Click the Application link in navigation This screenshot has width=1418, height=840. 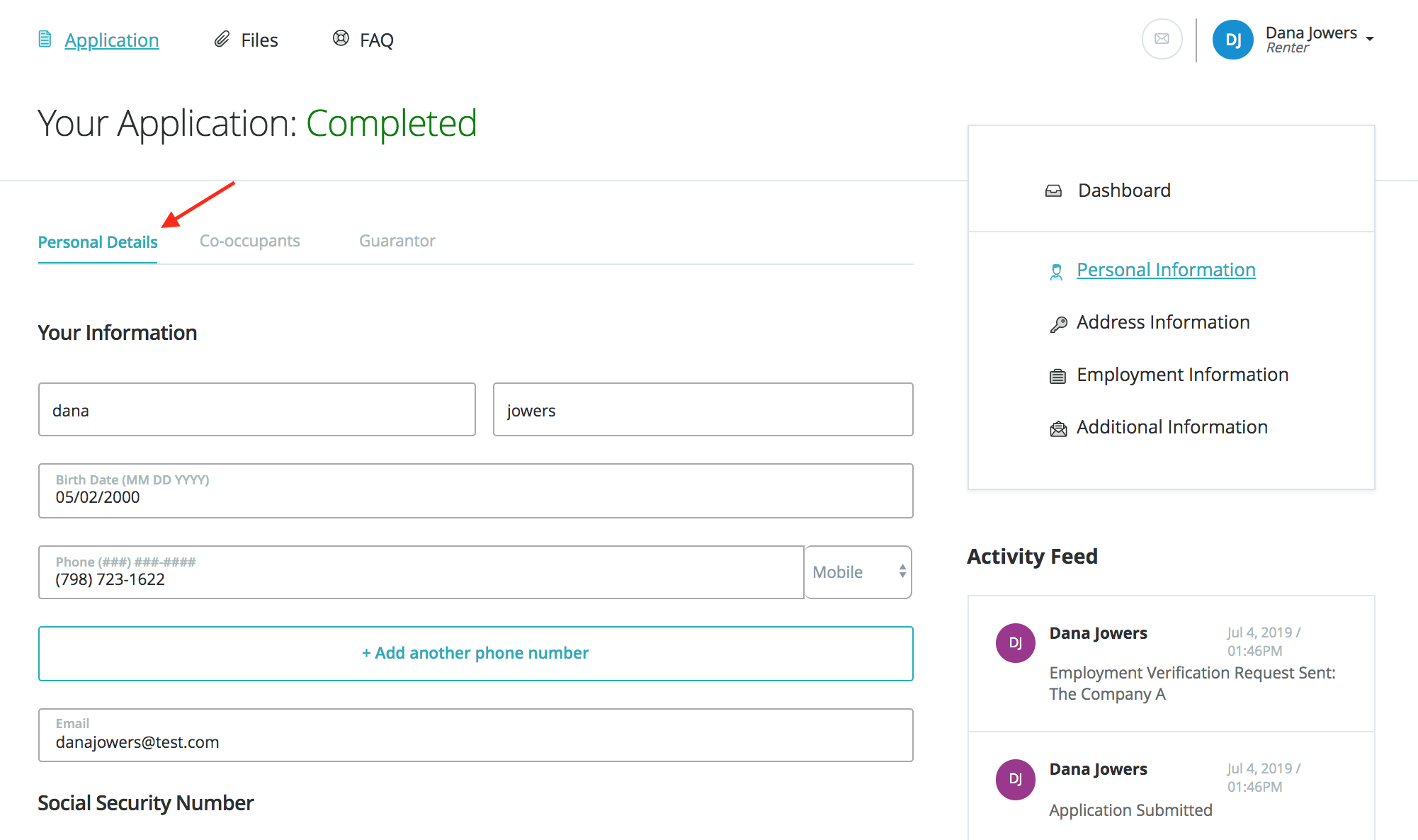click(112, 40)
